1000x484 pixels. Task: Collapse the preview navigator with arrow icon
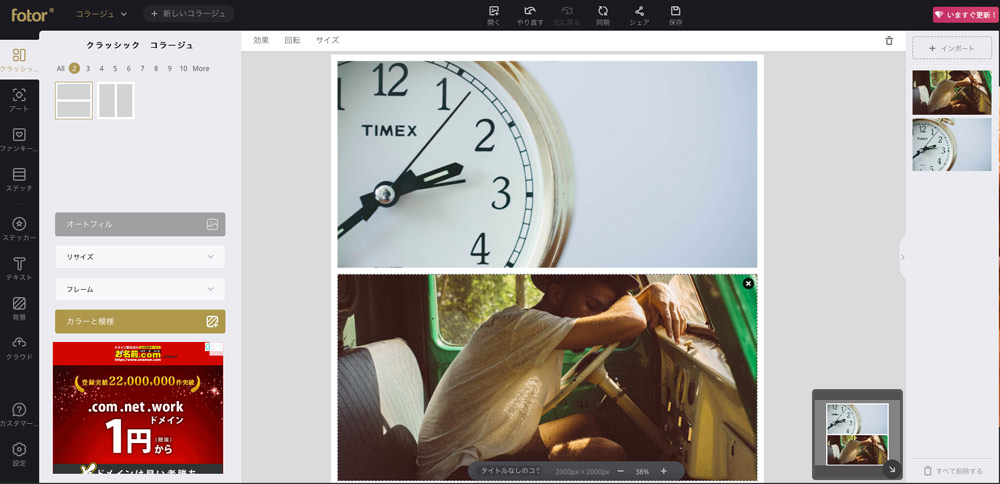[892, 469]
